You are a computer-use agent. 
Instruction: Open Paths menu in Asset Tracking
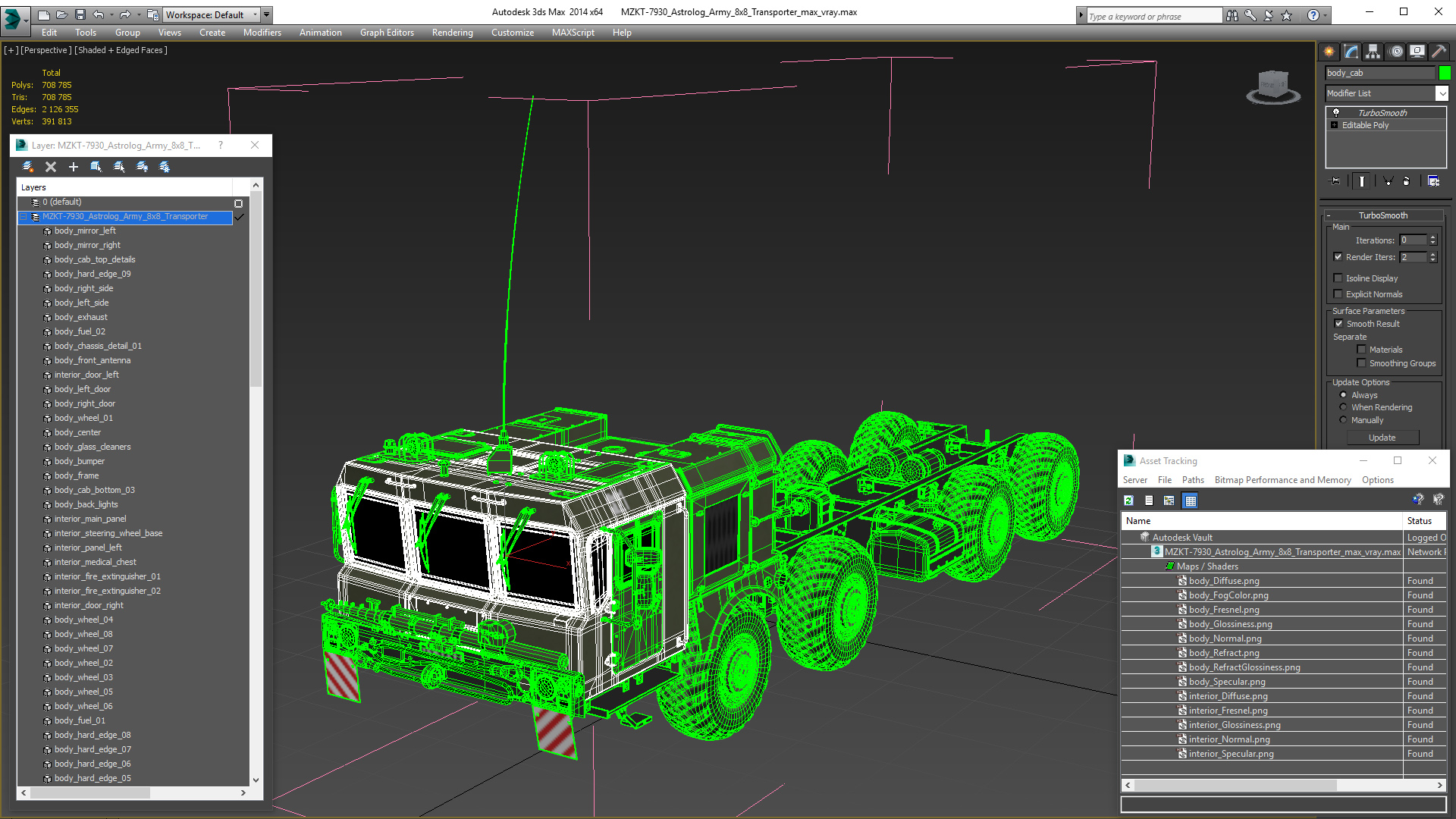[x=1193, y=480]
